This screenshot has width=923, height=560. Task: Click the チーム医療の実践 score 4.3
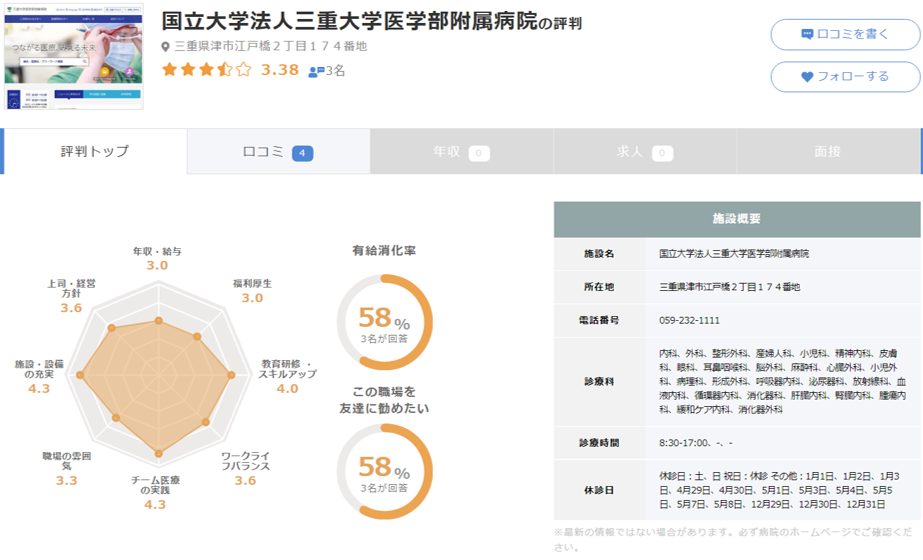(x=155, y=505)
